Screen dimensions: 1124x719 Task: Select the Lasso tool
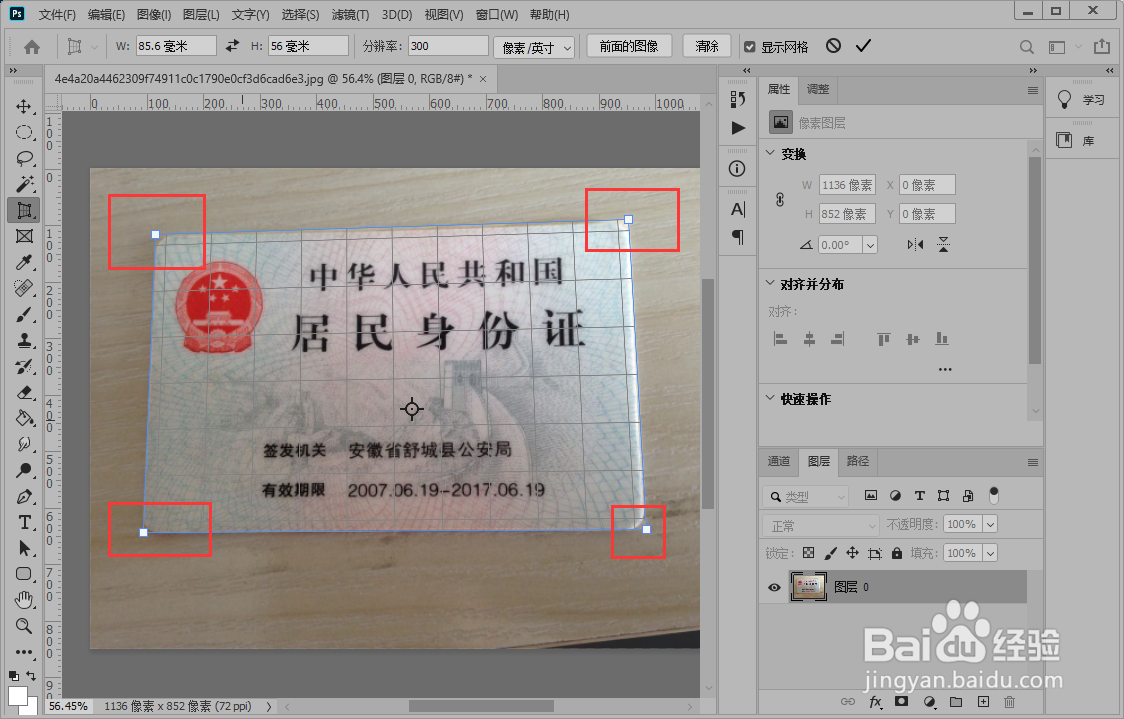click(x=24, y=158)
